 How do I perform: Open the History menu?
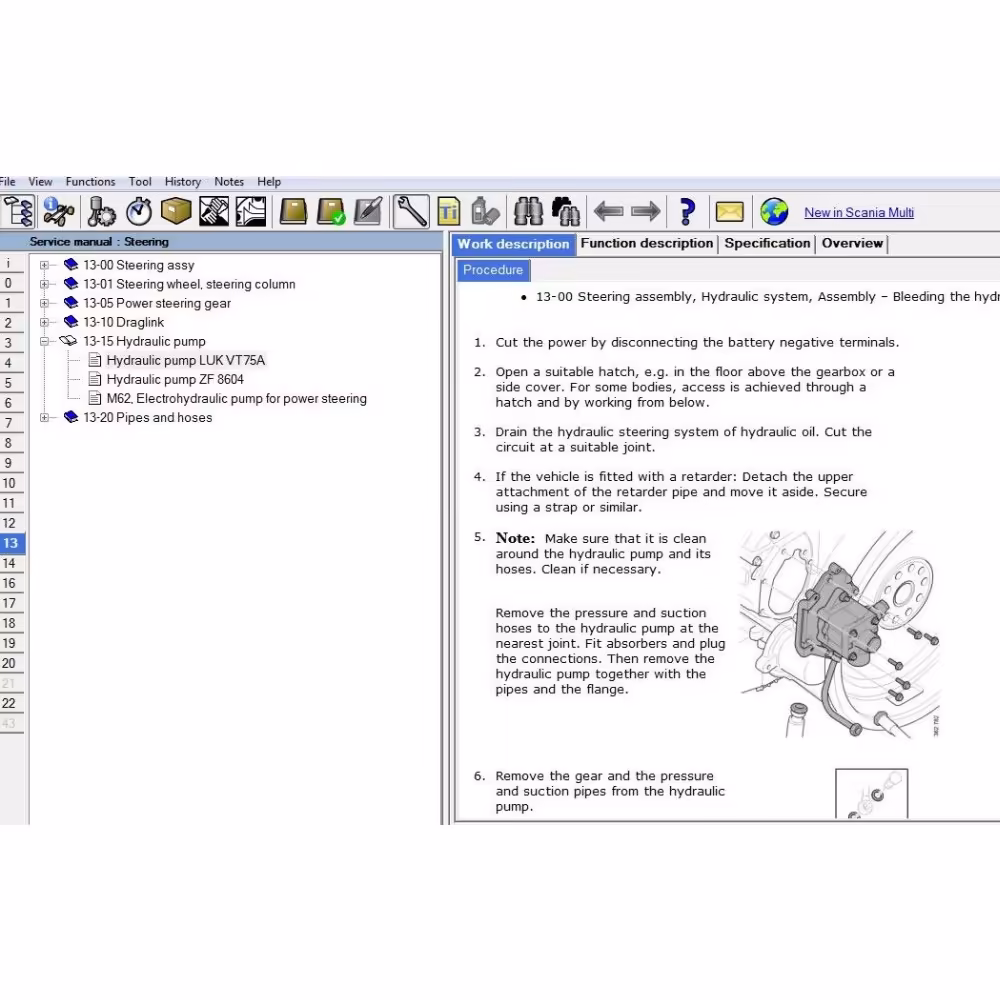click(182, 182)
